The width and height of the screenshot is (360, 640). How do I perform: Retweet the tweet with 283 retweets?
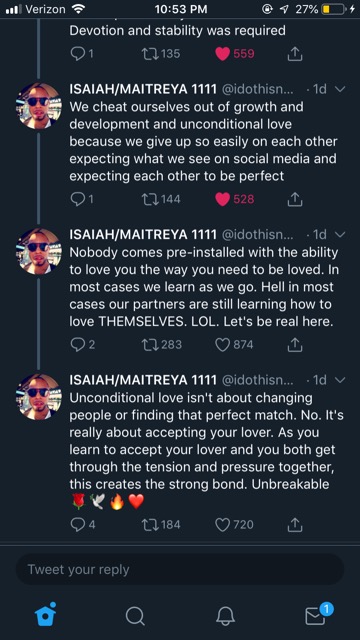[x=149, y=345]
